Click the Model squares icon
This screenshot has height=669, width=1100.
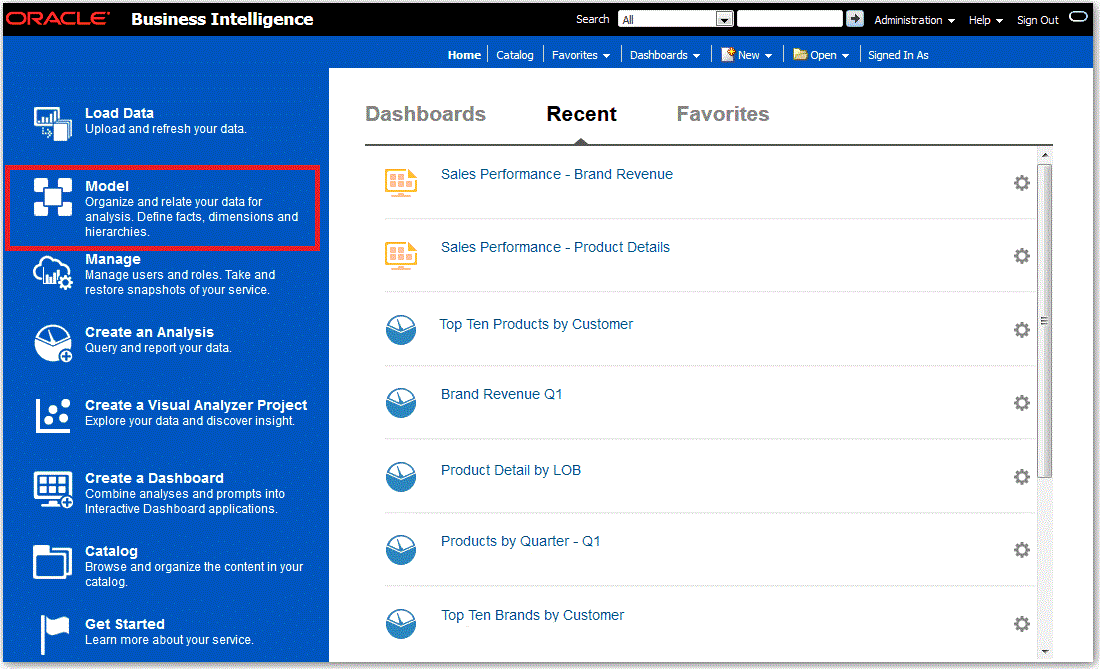click(53, 197)
